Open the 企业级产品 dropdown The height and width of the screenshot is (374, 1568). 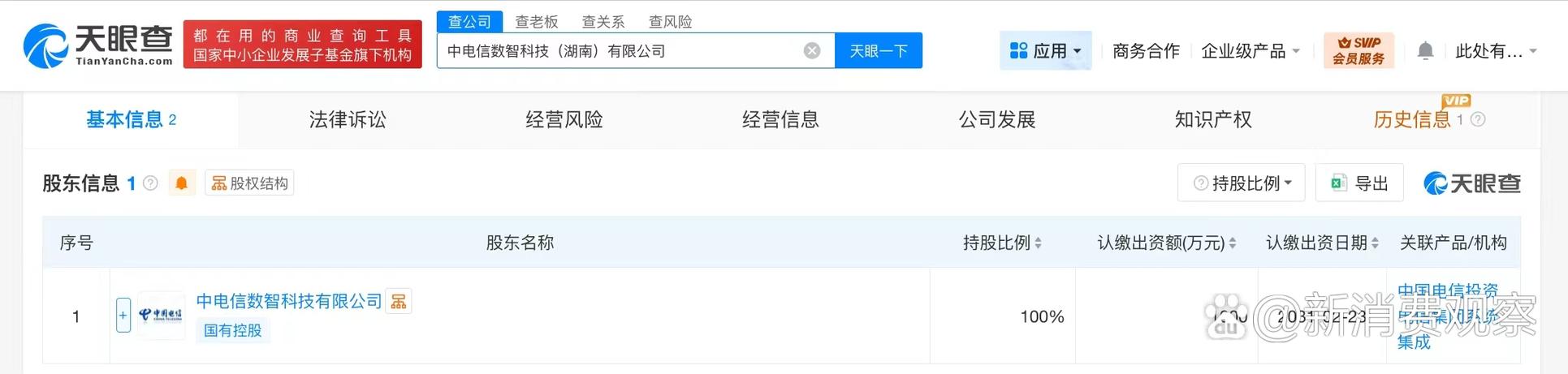coord(1251,51)
